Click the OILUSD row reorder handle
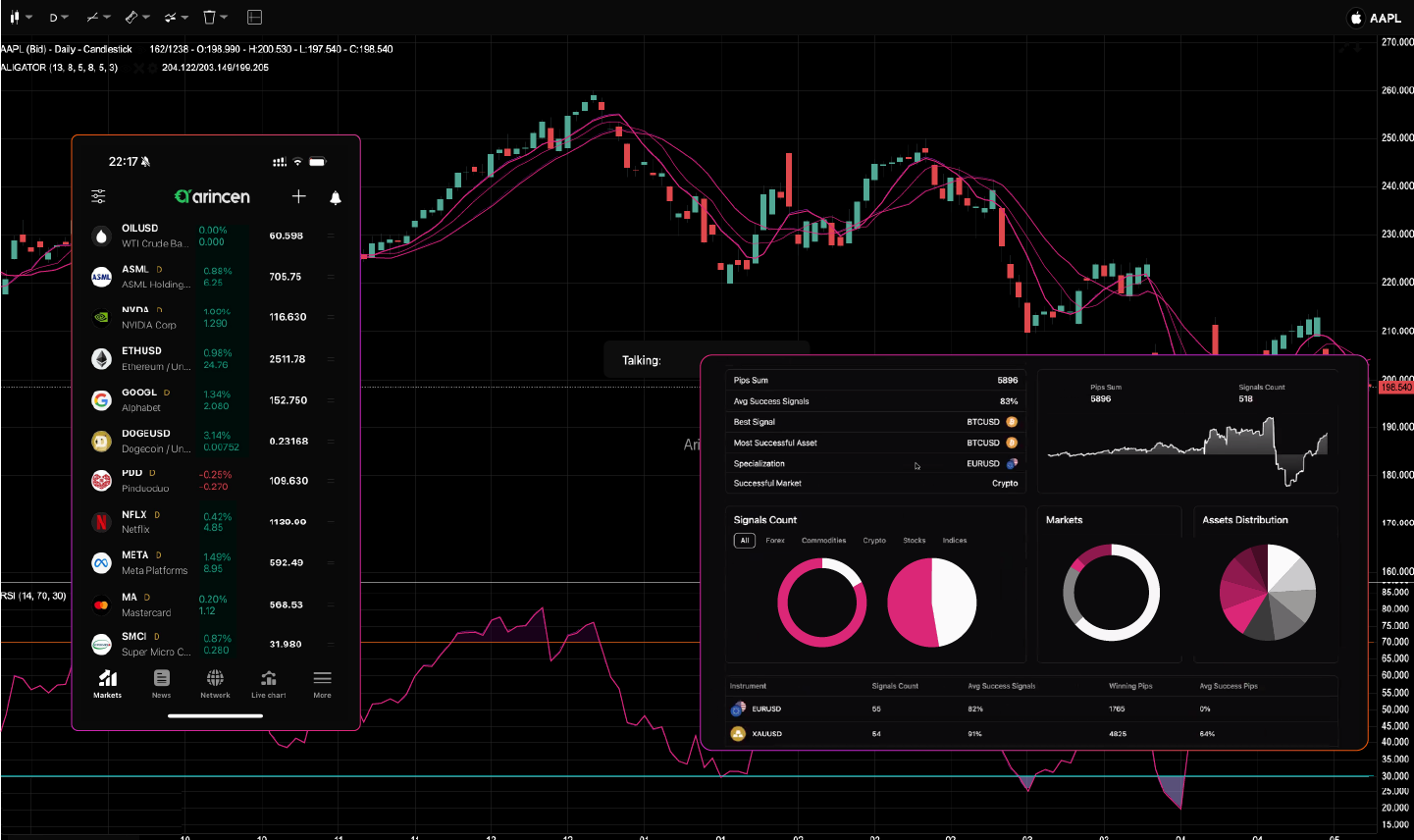The width and height of the screenshot is (1414, 840). click(x=331, y=236)
